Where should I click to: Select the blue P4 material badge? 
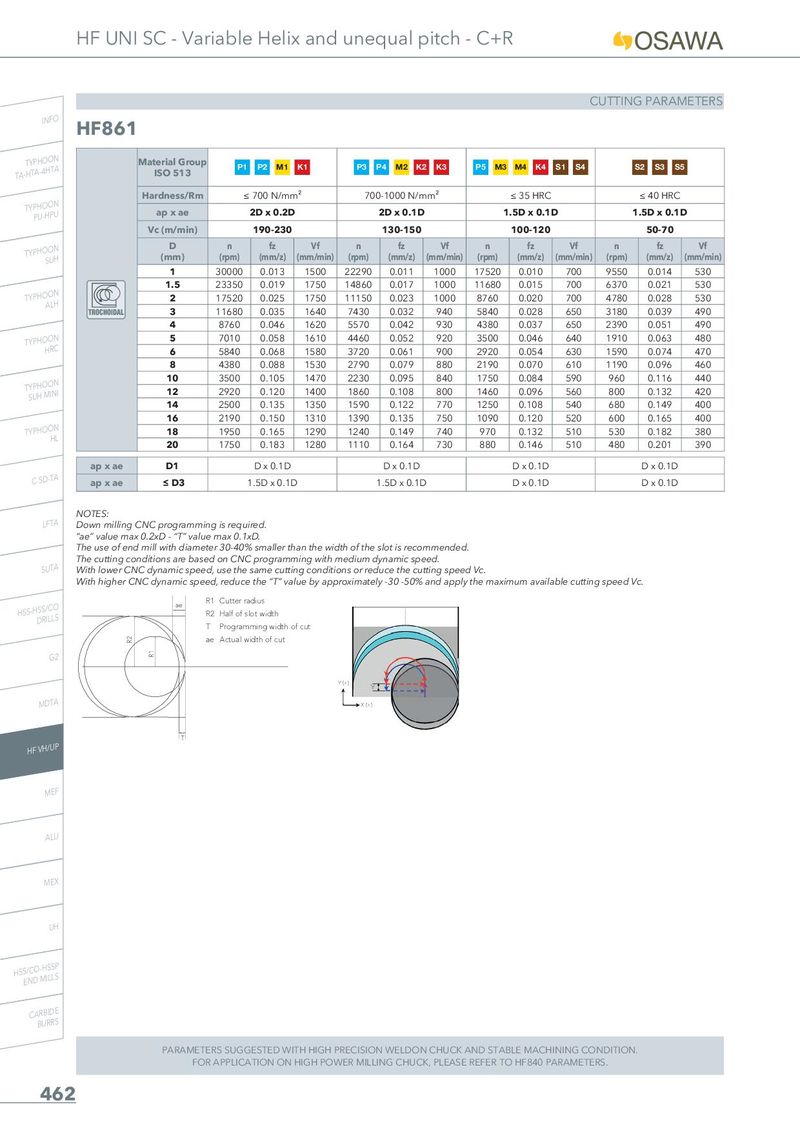[x=381, y=167]
